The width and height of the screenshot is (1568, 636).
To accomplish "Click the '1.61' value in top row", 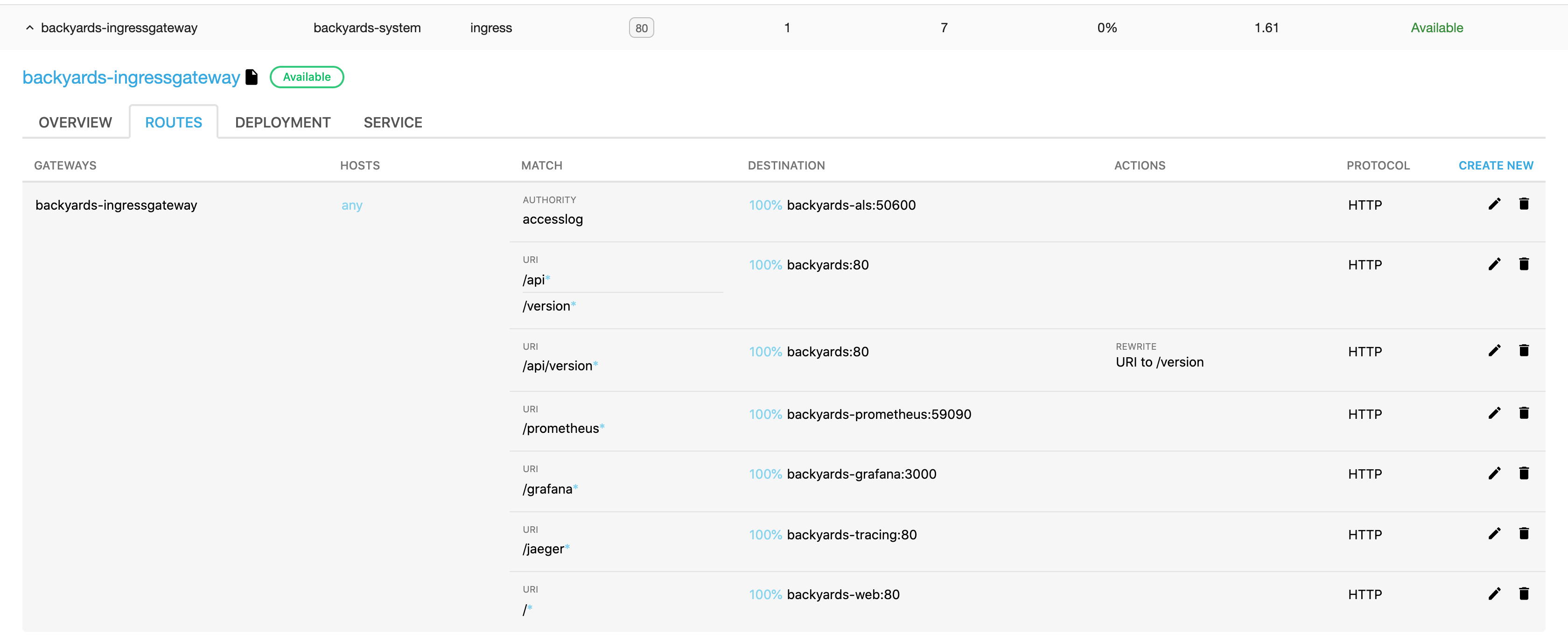I will tap(1266, 28).
